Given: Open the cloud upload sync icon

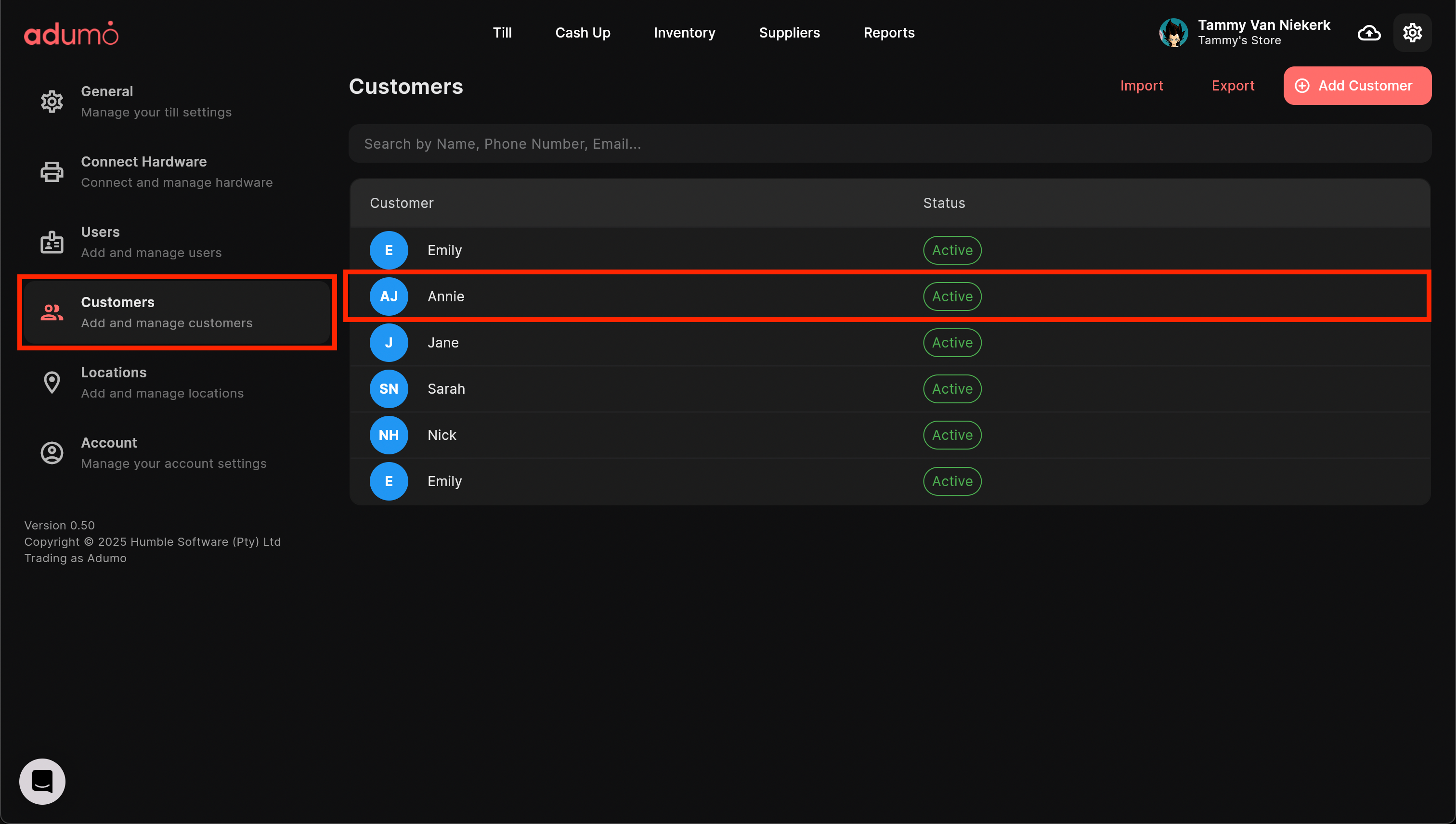Looking at the screenshot, I should point(1369,33).
